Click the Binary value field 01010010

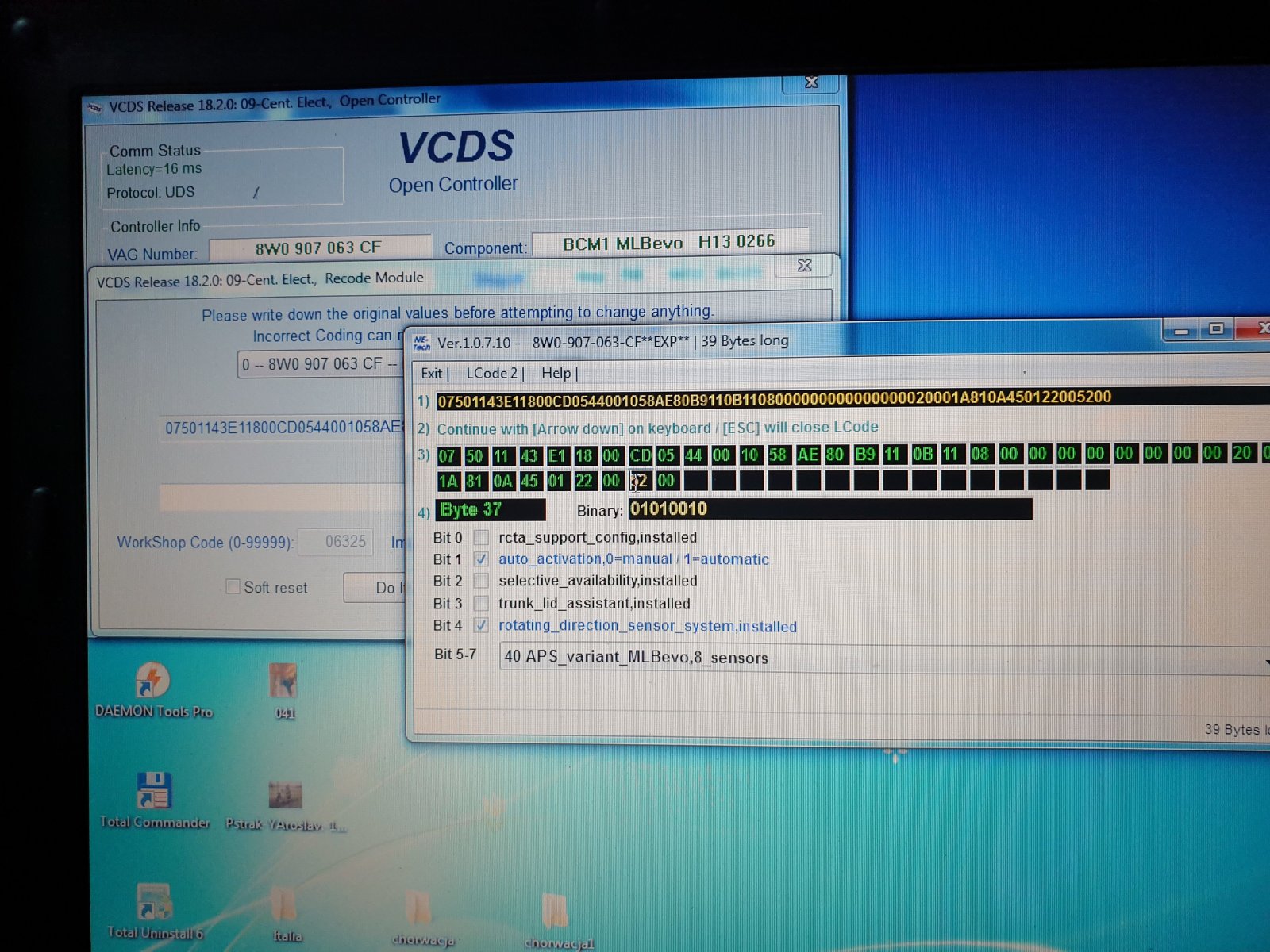tap(830, 509)
